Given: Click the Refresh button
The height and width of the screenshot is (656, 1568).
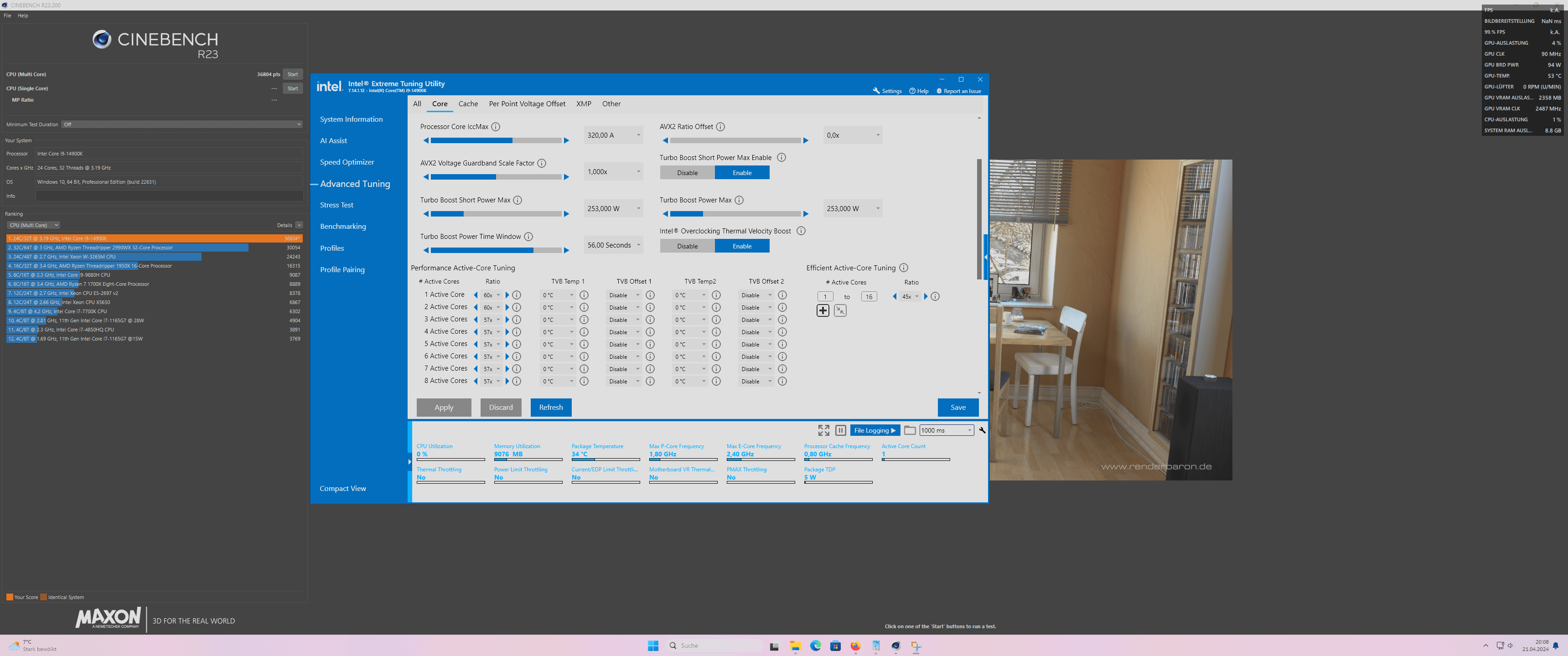Looking at the screenshot, I should tap(551, 408).
